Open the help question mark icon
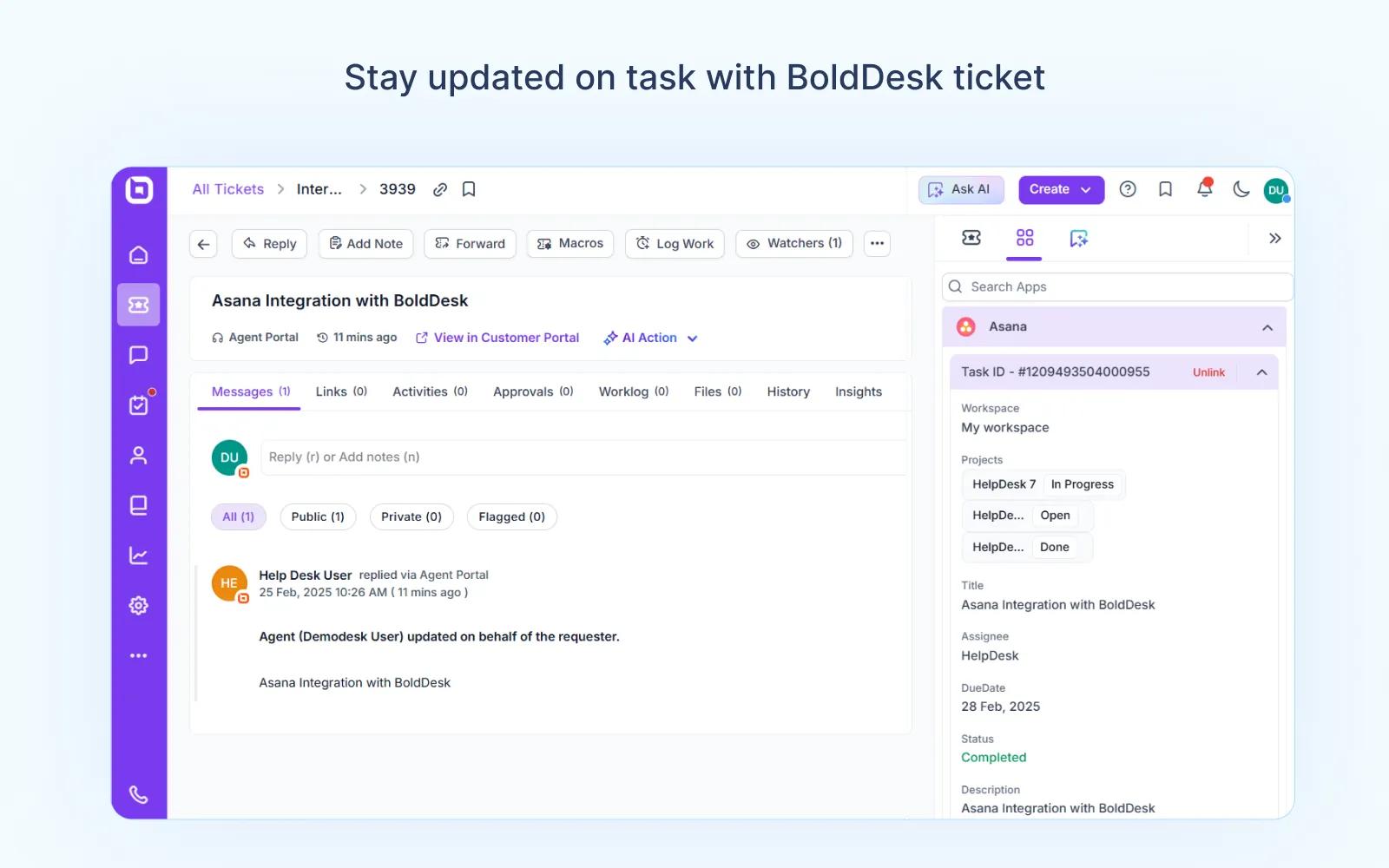 [x=1128, y=189]
